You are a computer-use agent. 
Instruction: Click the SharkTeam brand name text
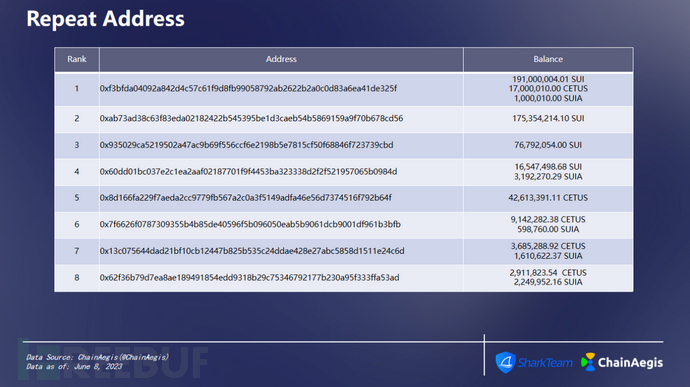click(x=545, y=362)
